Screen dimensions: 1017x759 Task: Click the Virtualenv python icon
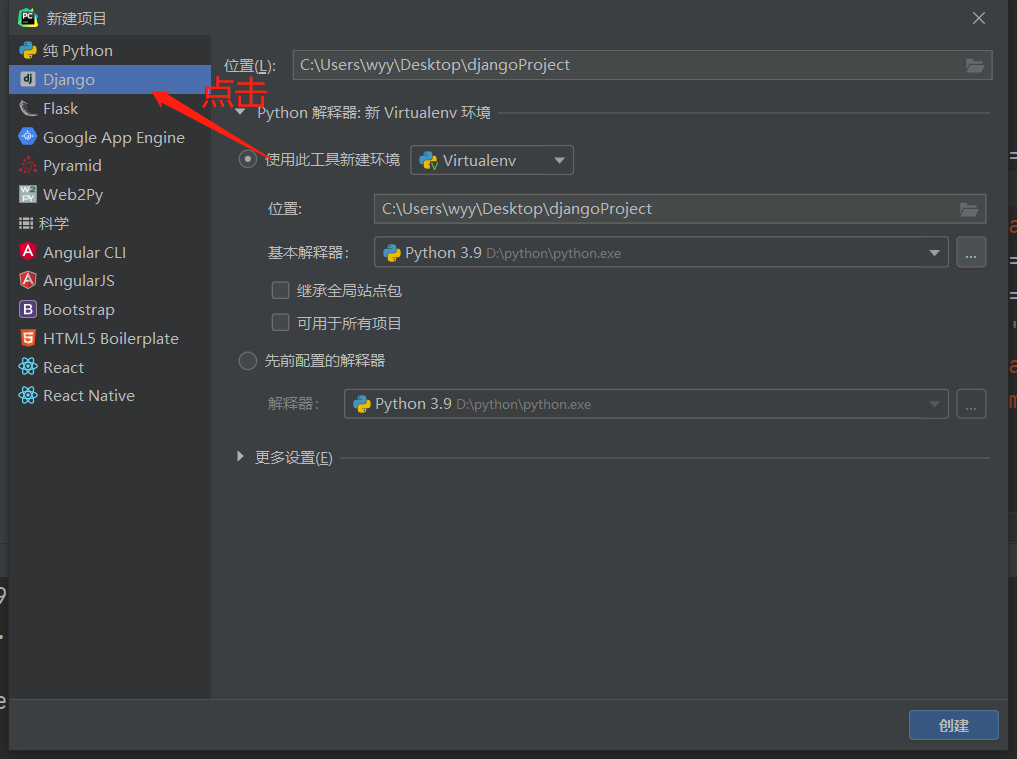(x=429, y=161)
